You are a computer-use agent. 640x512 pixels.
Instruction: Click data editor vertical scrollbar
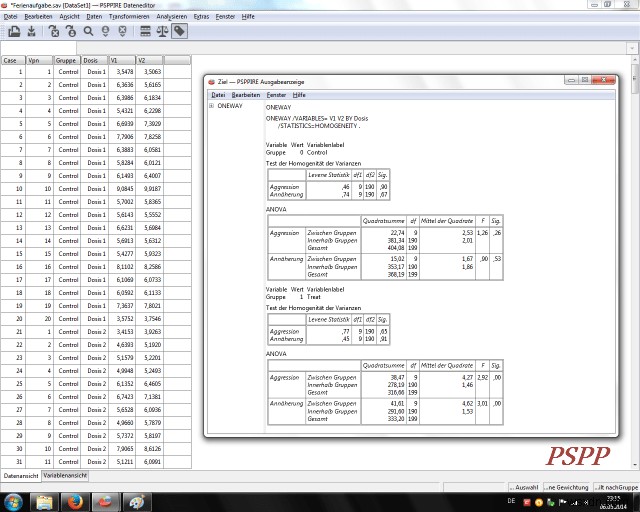click(x=634, y=261)
